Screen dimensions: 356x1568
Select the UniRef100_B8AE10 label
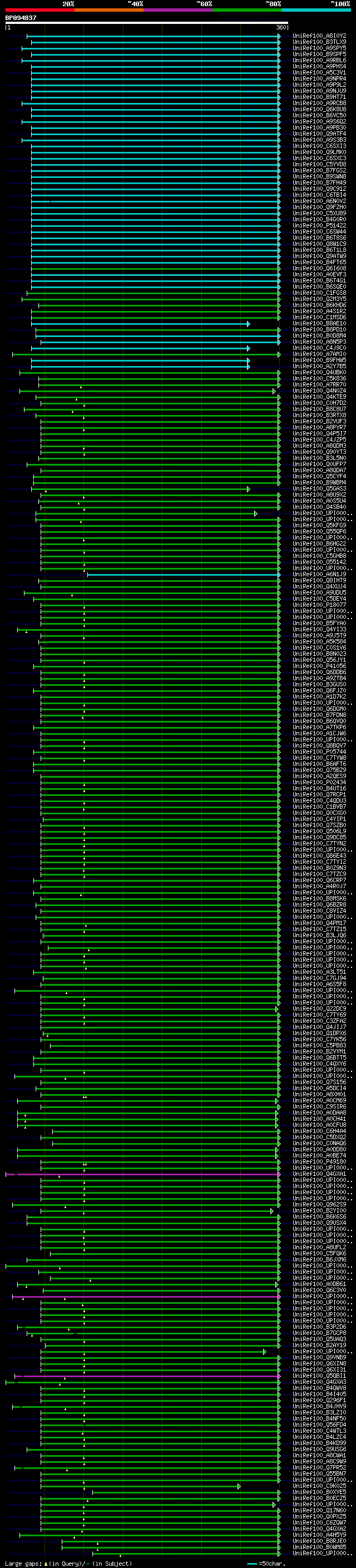[319, 324]
